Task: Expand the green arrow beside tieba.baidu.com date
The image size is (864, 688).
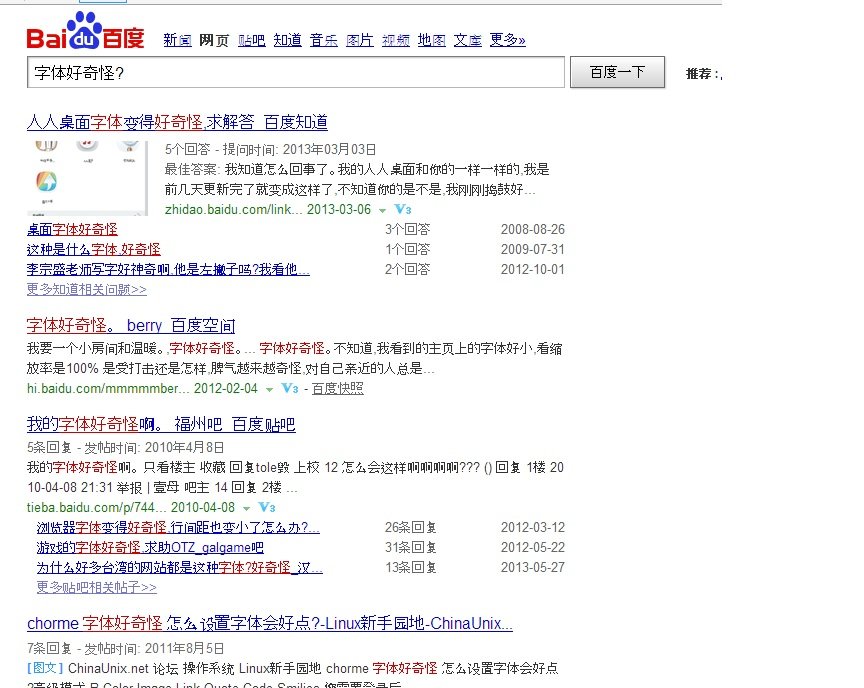Action: pos(247,509)
